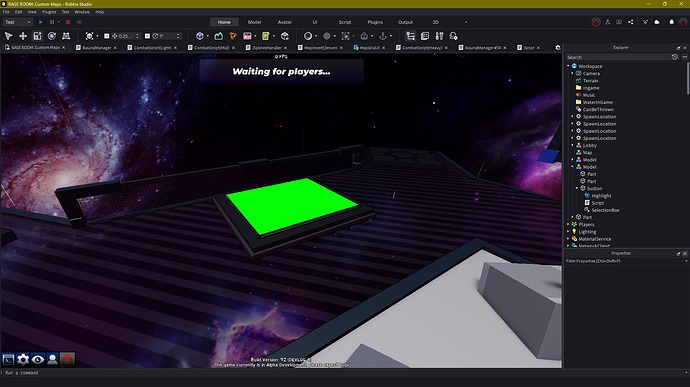Click the Part insert cube icon
The image size is (690, 387).
pyautogui.click(x=200, y=36)
